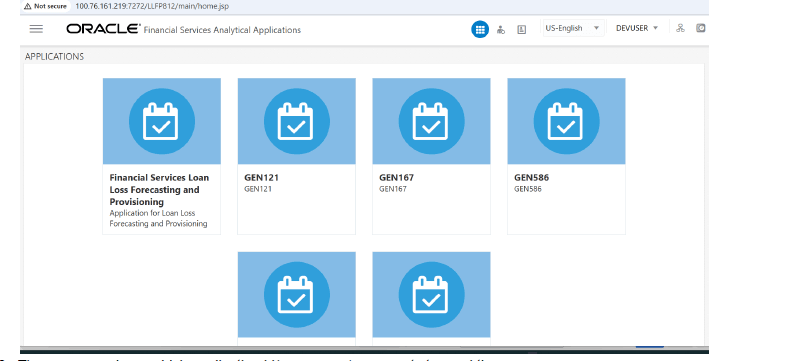Click the object hierarchy icon in header
The width and height of the screenshot is (797, 361).
click(x=680, y=28)
